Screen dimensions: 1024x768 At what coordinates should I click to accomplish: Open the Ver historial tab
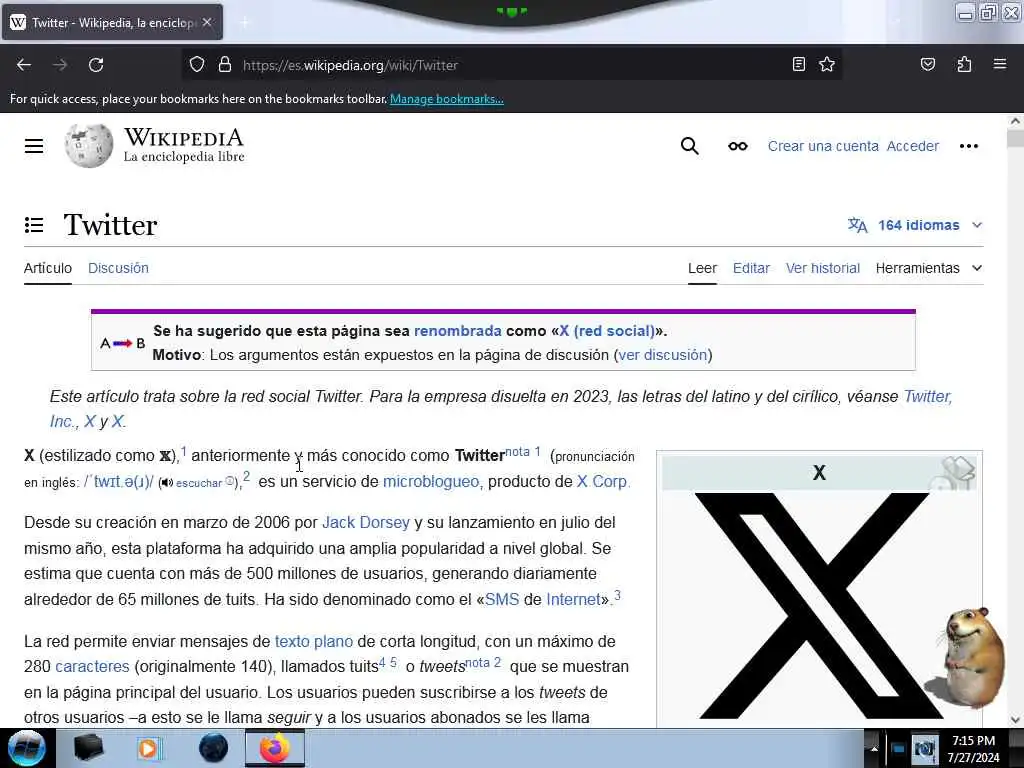822,268
